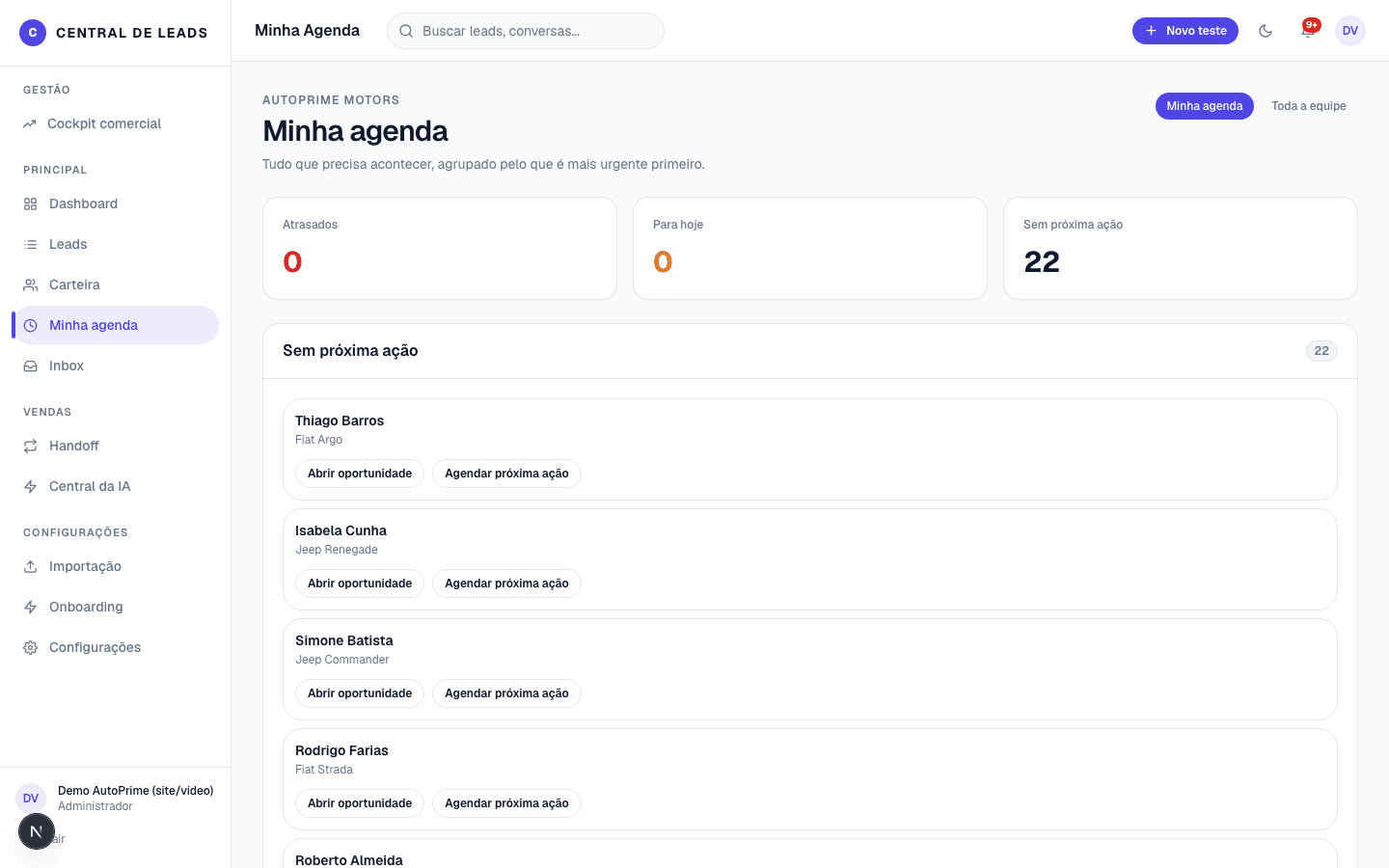Toggle dark mode with the moon icon
The height and width of the screenshot is (868, 1389).
[x=1266, y=31]
